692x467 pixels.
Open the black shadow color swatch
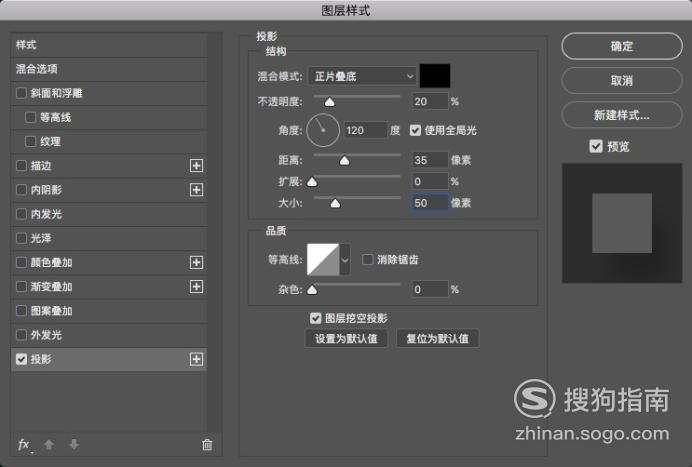(x=435, y=76)
